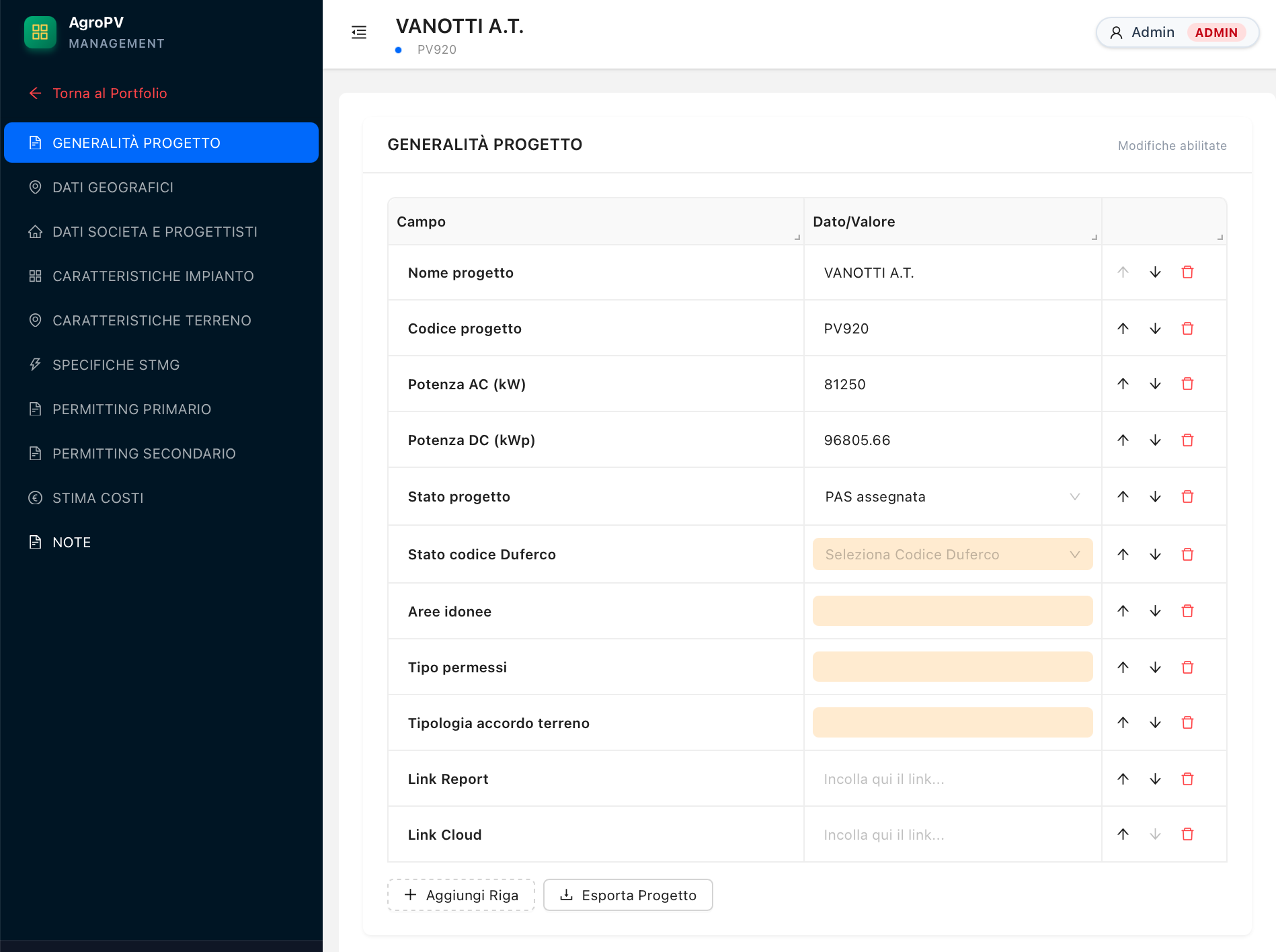This screenshot has height=952, width=1276.
Task: Edit the Codice progetto value PV920
Action: 953,328
